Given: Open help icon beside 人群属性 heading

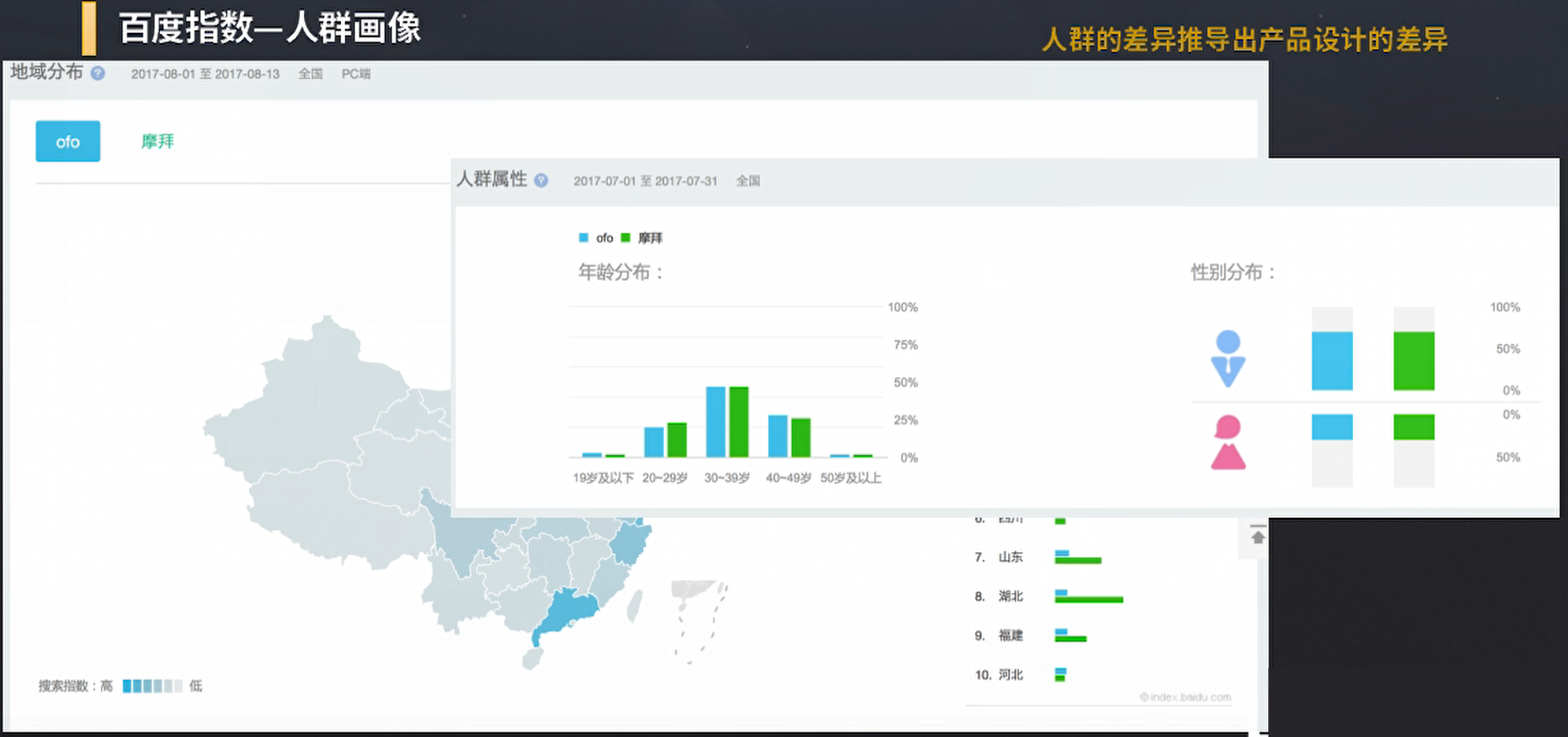Looking at the screenshot, I should click(x=541, y=180).
